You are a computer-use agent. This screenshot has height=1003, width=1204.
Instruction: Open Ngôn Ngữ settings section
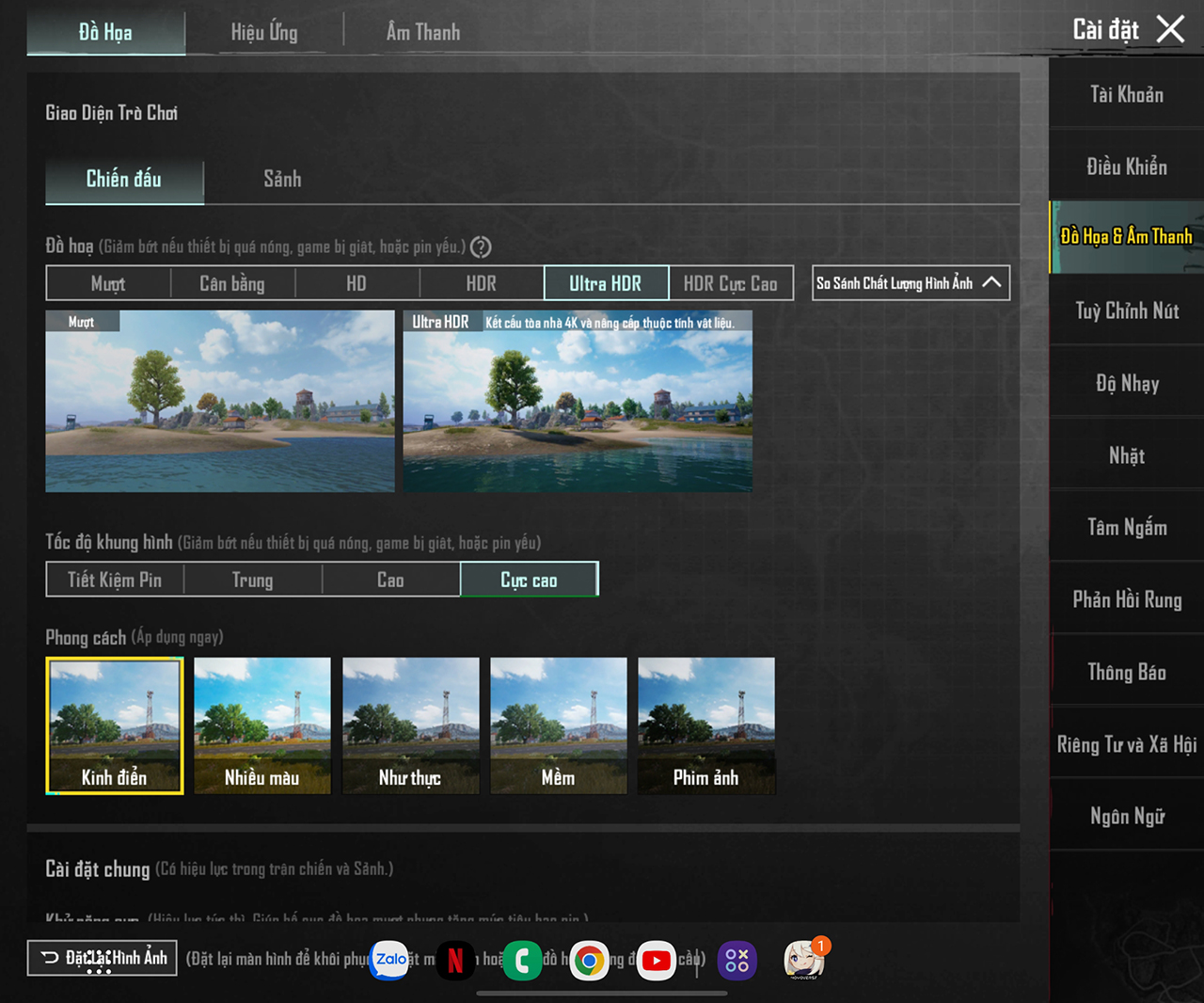click(x=1127, y=816)
